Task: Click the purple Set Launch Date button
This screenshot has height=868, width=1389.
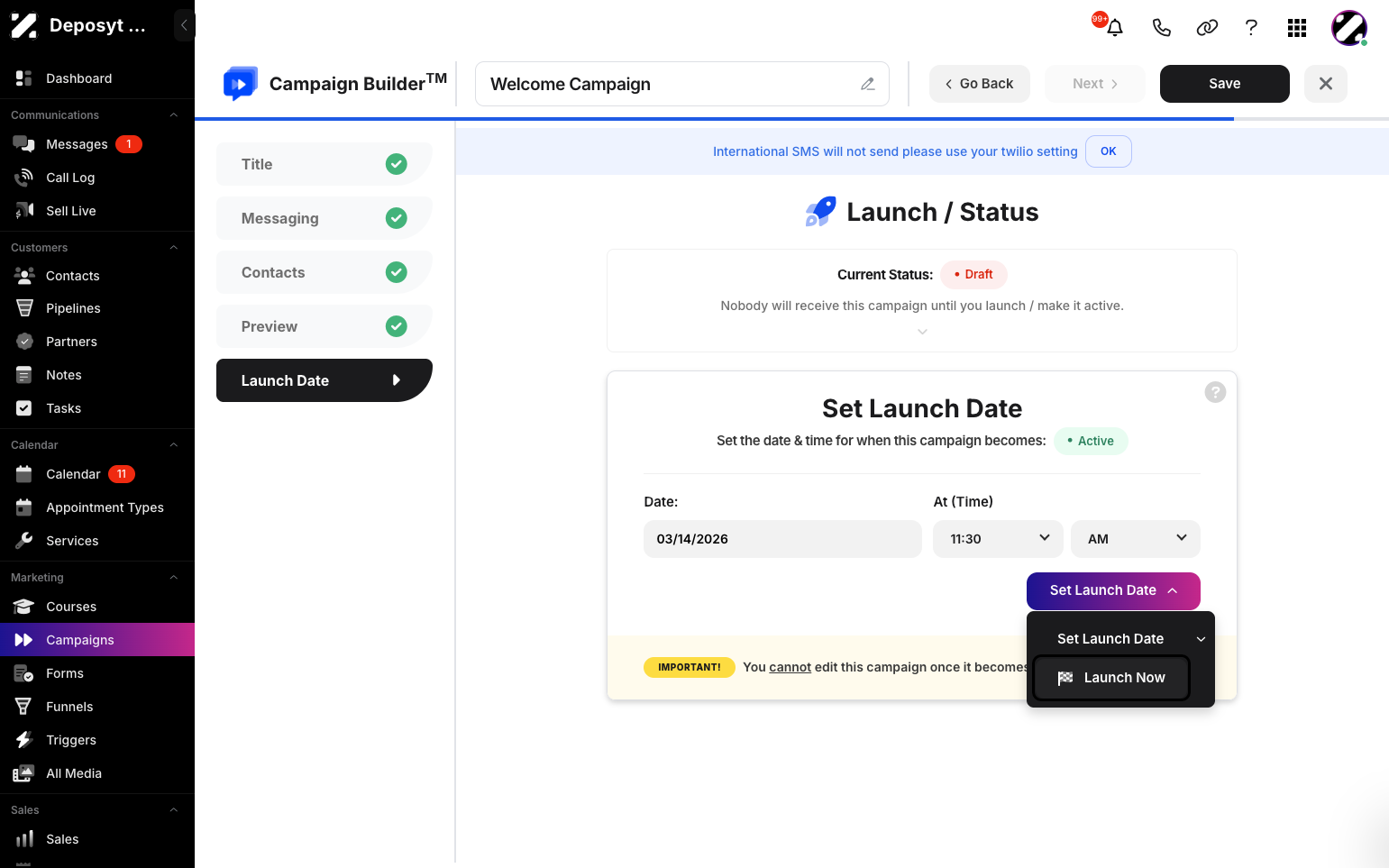Action: (x=1113, y=591)
